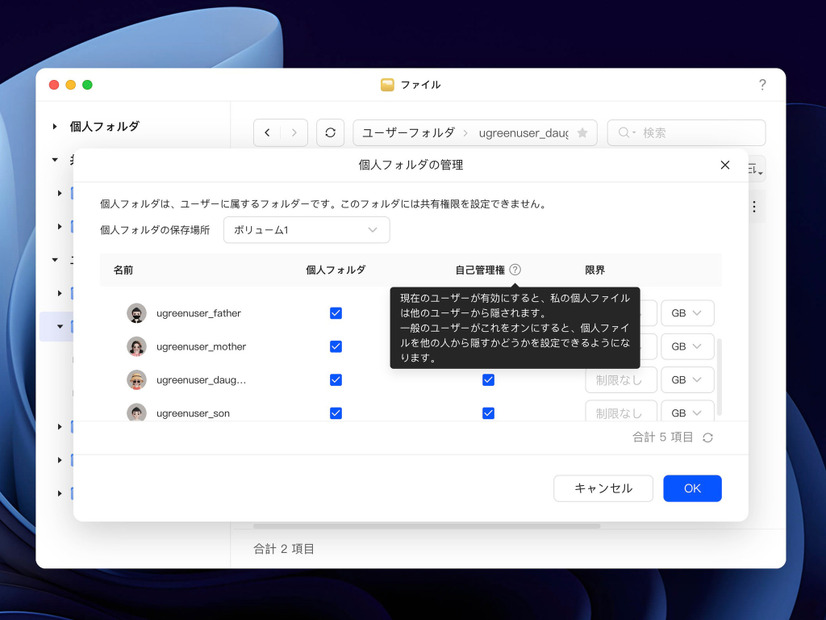Click the 自己管理権 help icon
This screenshot has width=826, height=620.
click(x=515, y=270)
